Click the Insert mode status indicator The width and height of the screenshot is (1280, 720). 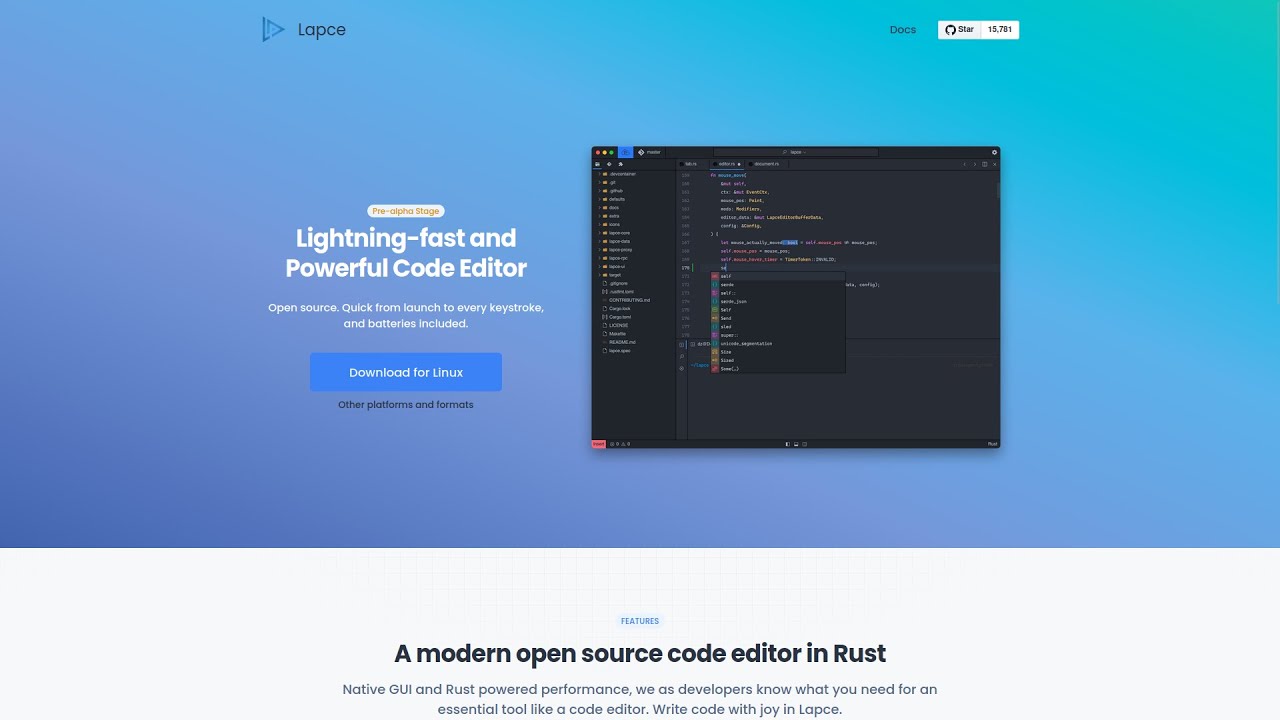[599, 444]
